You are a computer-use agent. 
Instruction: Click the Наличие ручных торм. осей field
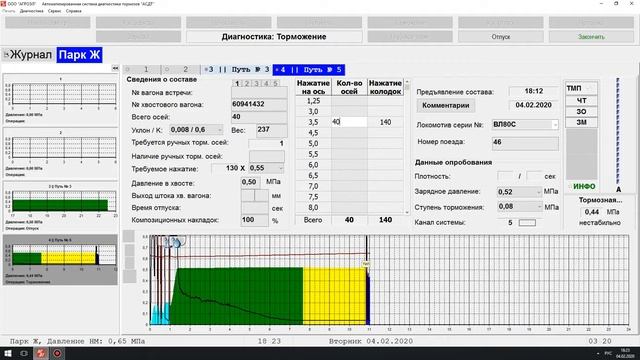coord(267,156)
